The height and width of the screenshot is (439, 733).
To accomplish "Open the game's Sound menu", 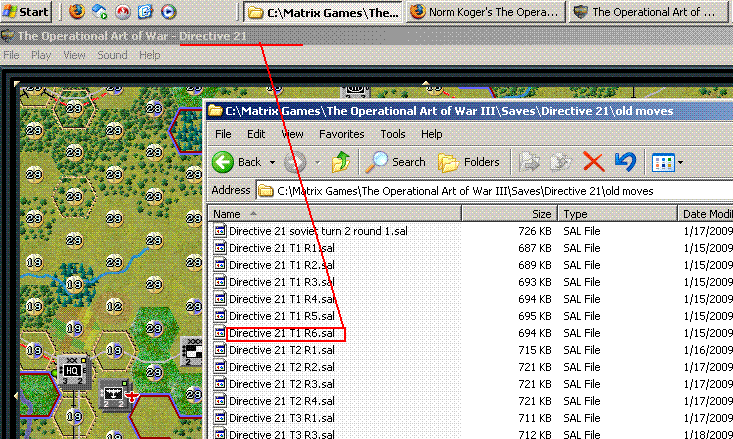I will tap(112, 55).
